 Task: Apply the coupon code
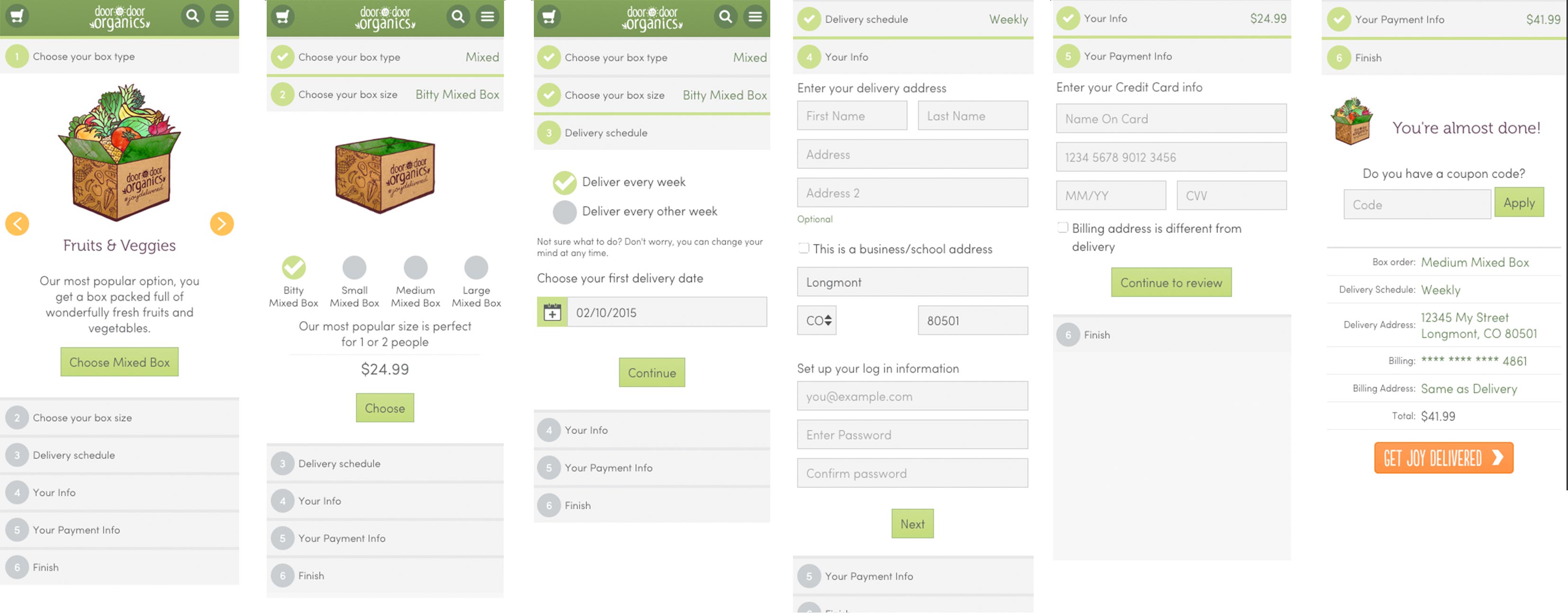1519,203
